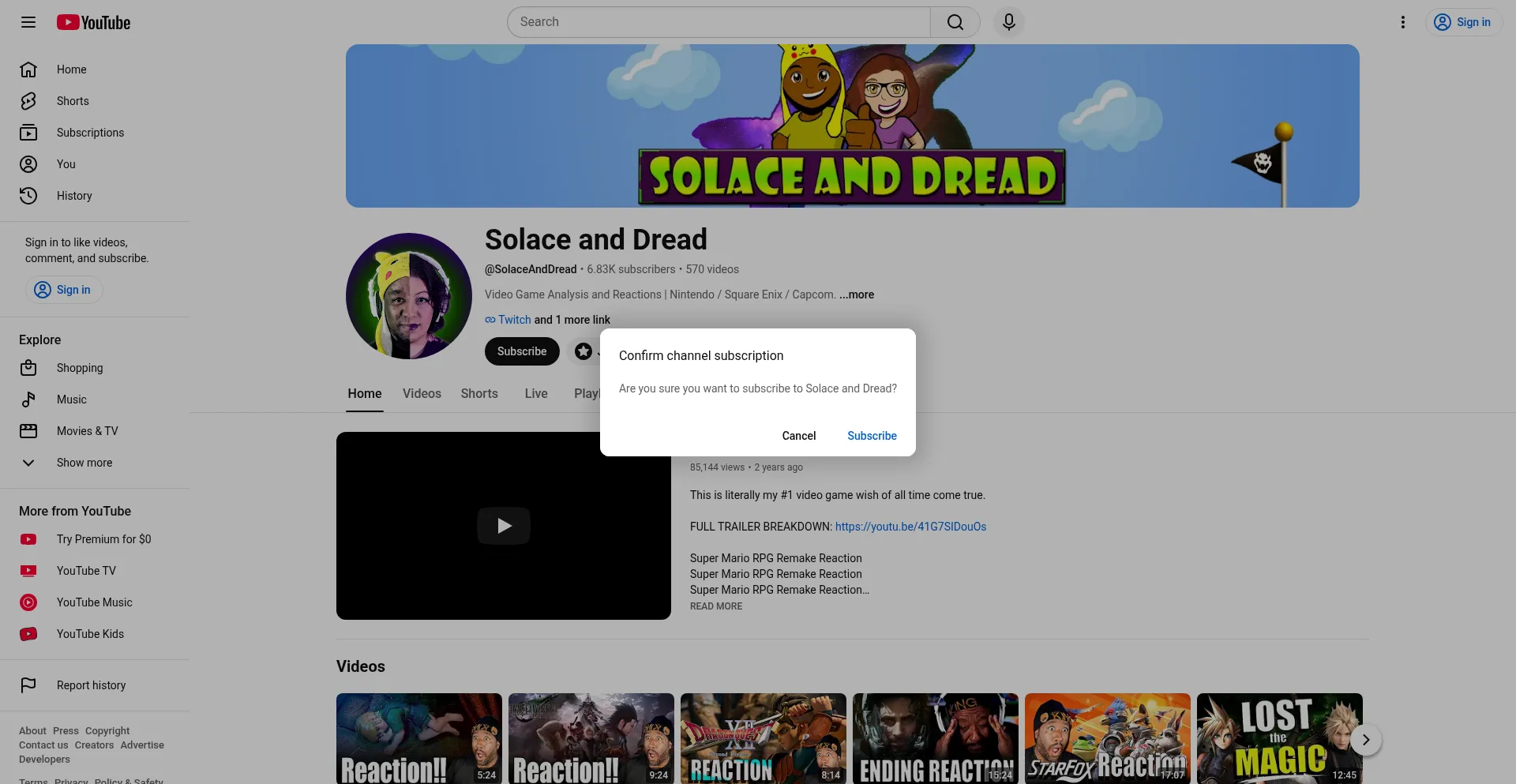Viewport: 1516px width, 784px height.
Task: Switch to the Shorts tab
Action: click(479, 394)
